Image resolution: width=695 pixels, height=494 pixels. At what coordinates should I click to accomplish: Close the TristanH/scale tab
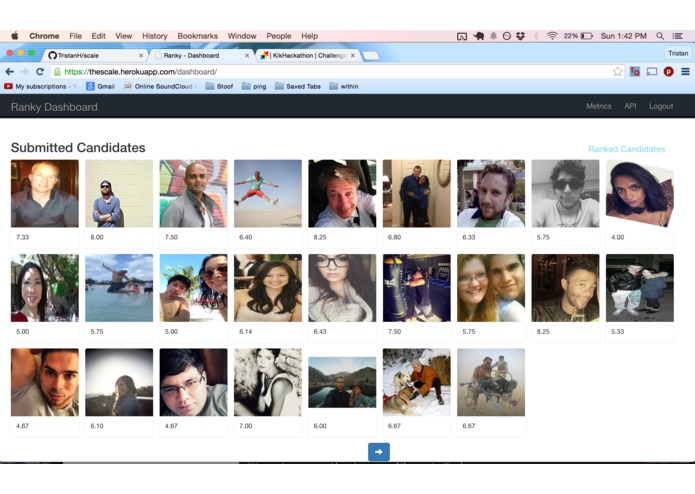141,55
